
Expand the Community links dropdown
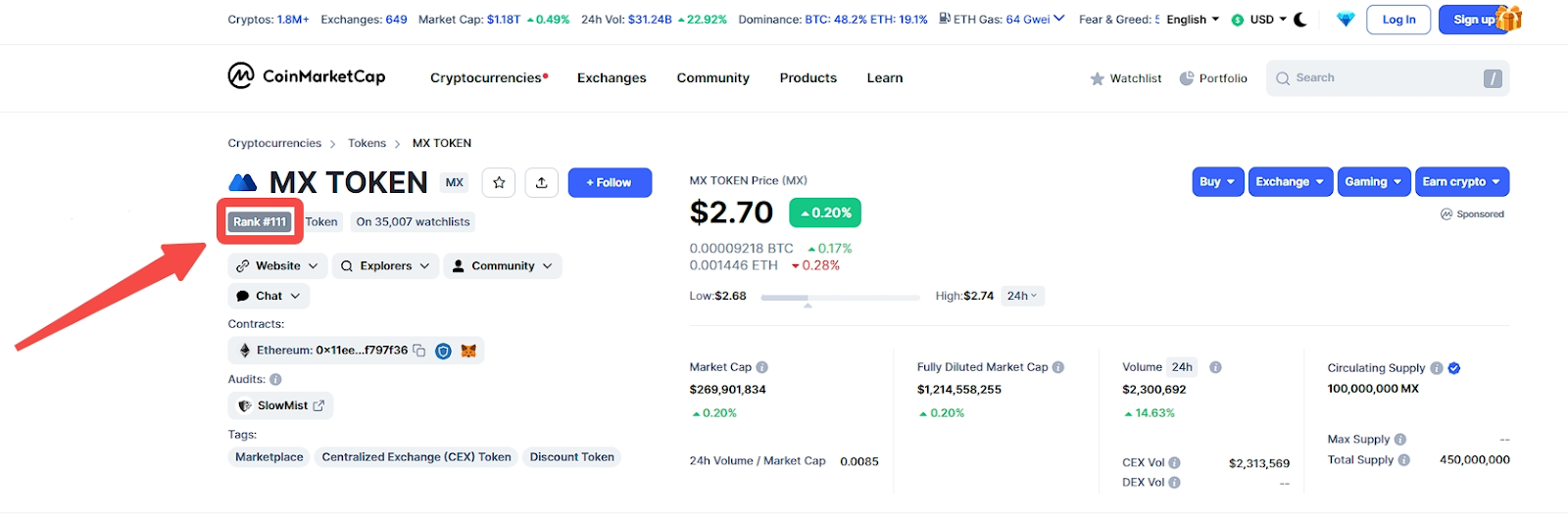click(503, 266)
